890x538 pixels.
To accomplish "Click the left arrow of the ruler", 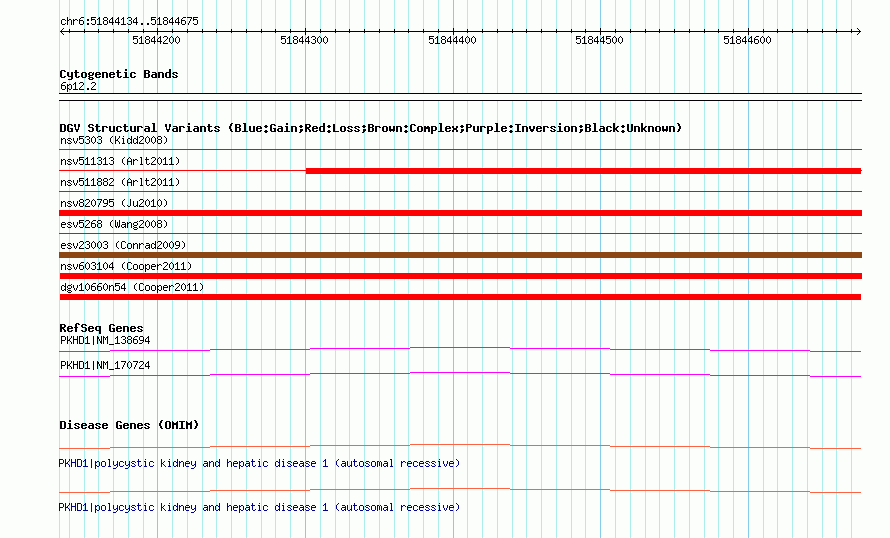I will tap(62, 31).
